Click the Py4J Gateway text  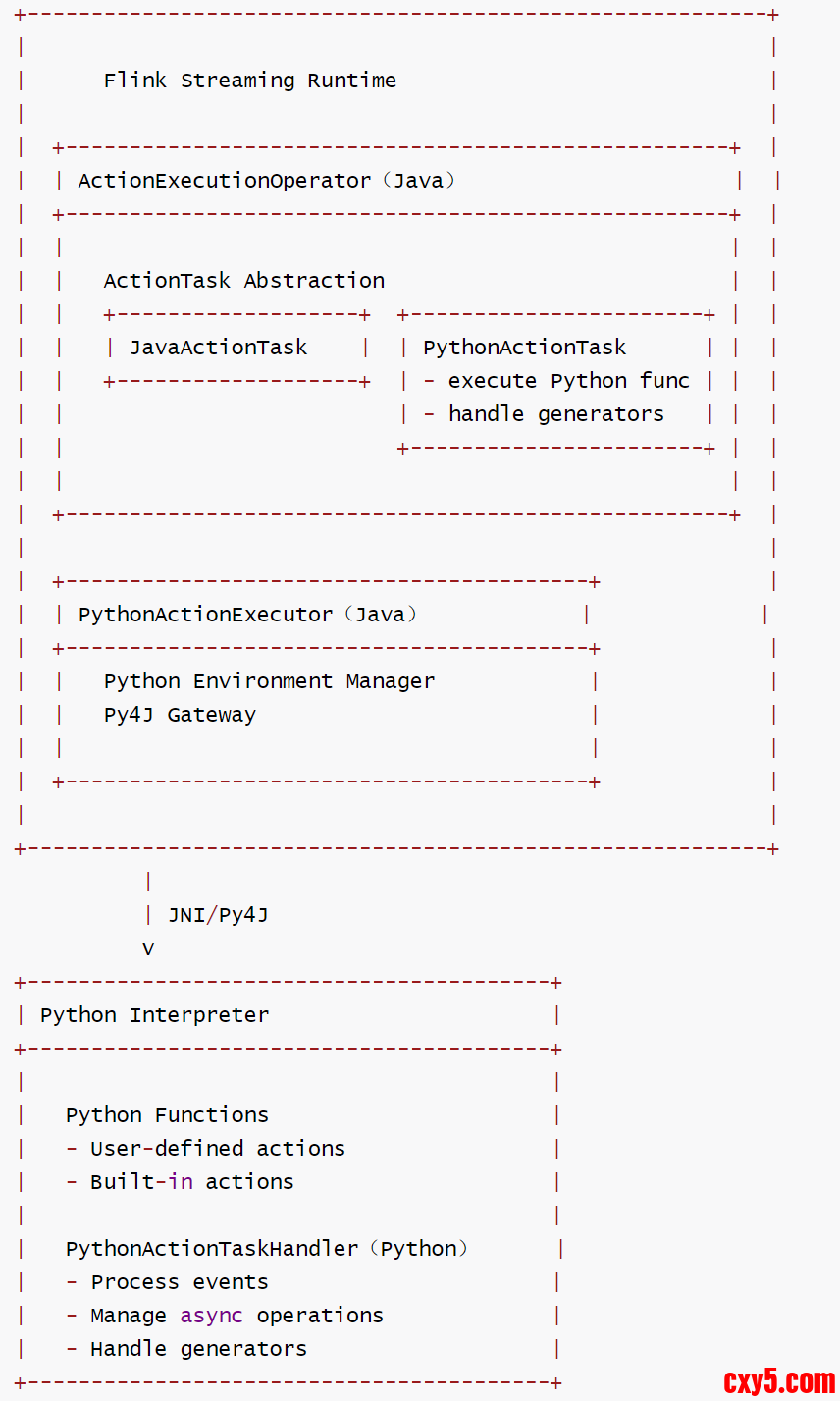pyautogui.click(x=180, y=715)
